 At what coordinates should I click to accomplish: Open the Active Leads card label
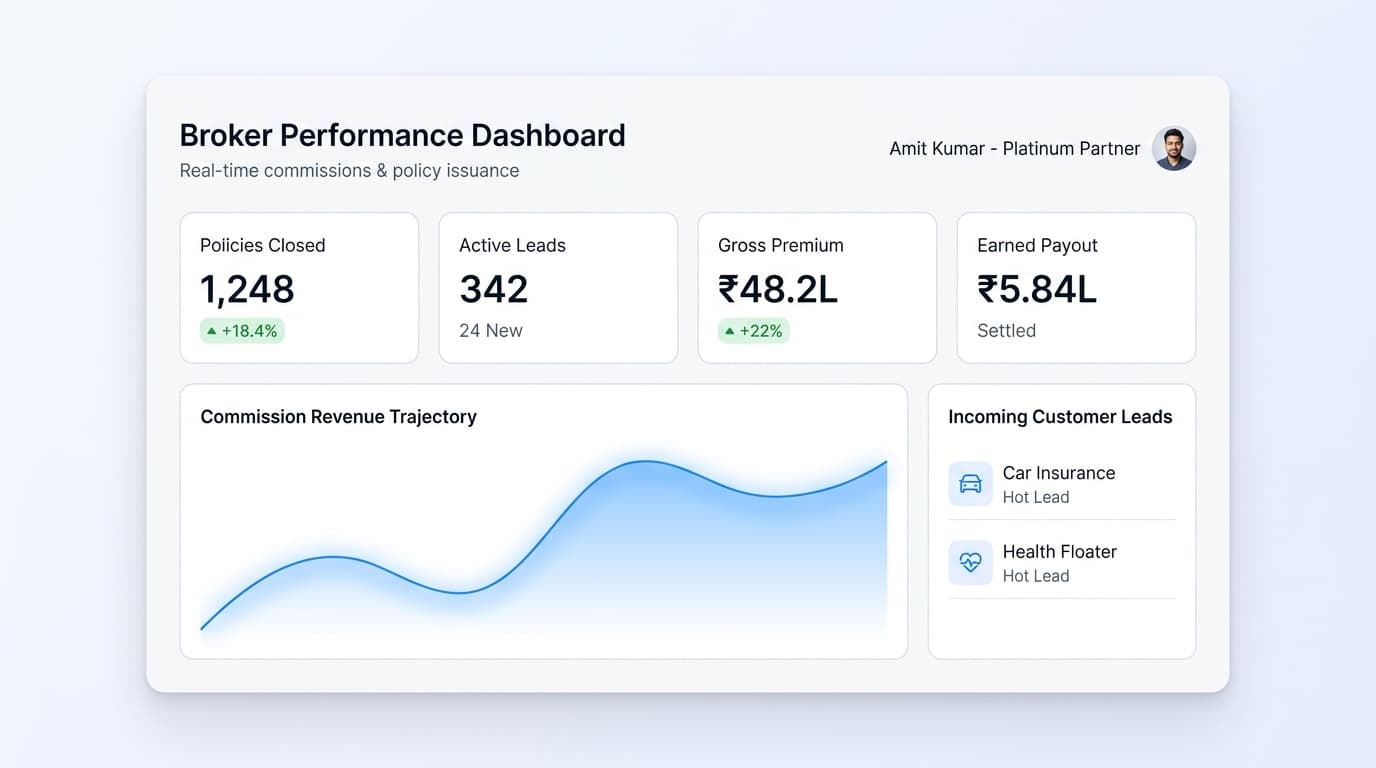point(512,245)
